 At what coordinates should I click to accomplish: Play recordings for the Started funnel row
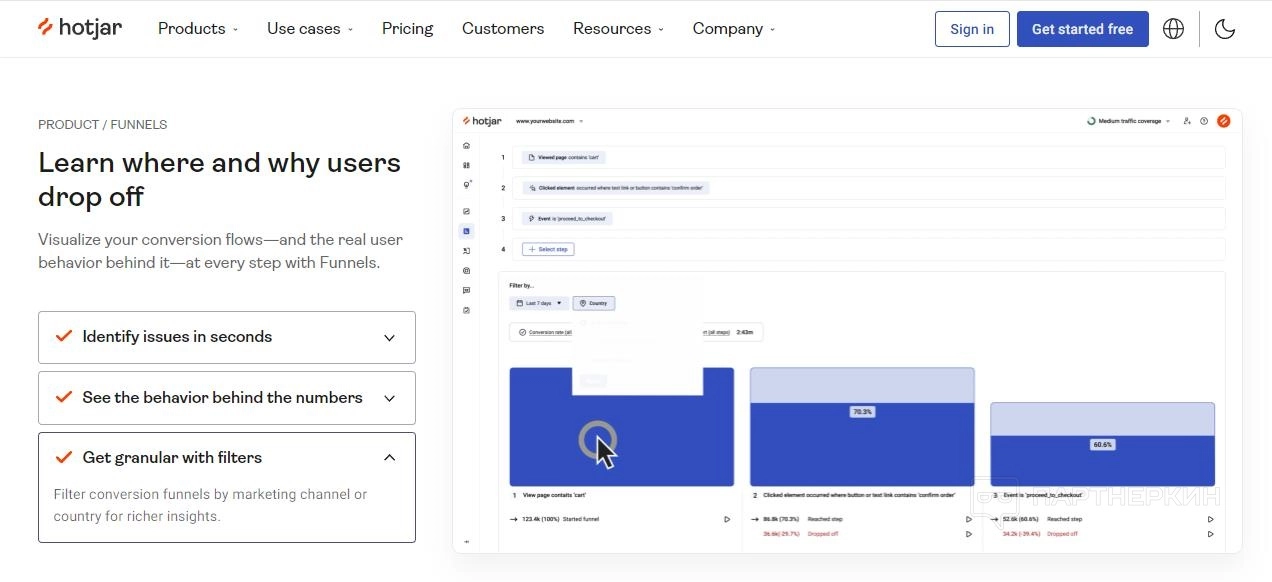[727, 519]
